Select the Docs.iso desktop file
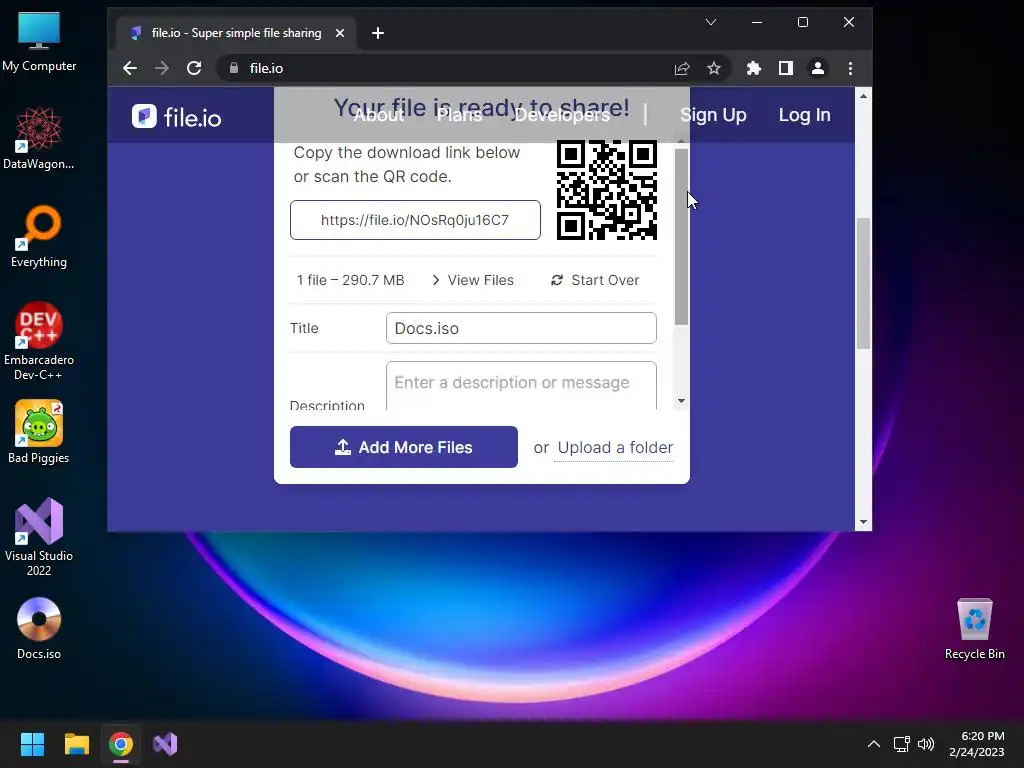The width and height of the screenshot is (1024, 768). [x=39, y=628]
